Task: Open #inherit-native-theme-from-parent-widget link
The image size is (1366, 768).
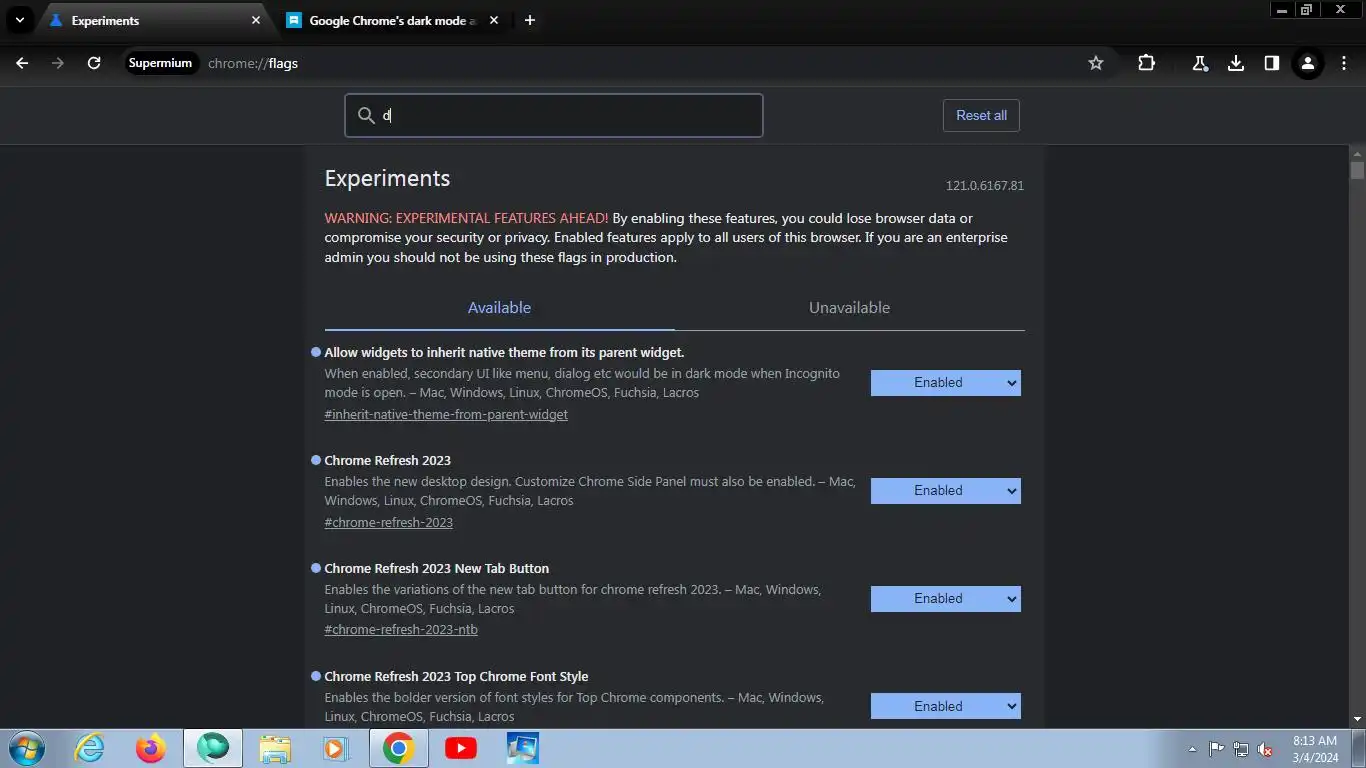Action: (446, 414)
